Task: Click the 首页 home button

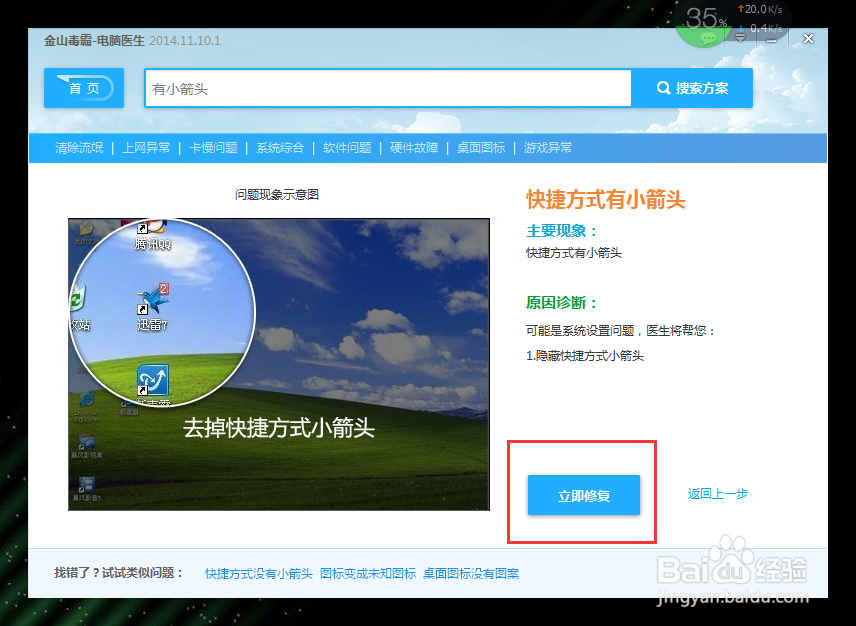Action: (x=84, y=88)
